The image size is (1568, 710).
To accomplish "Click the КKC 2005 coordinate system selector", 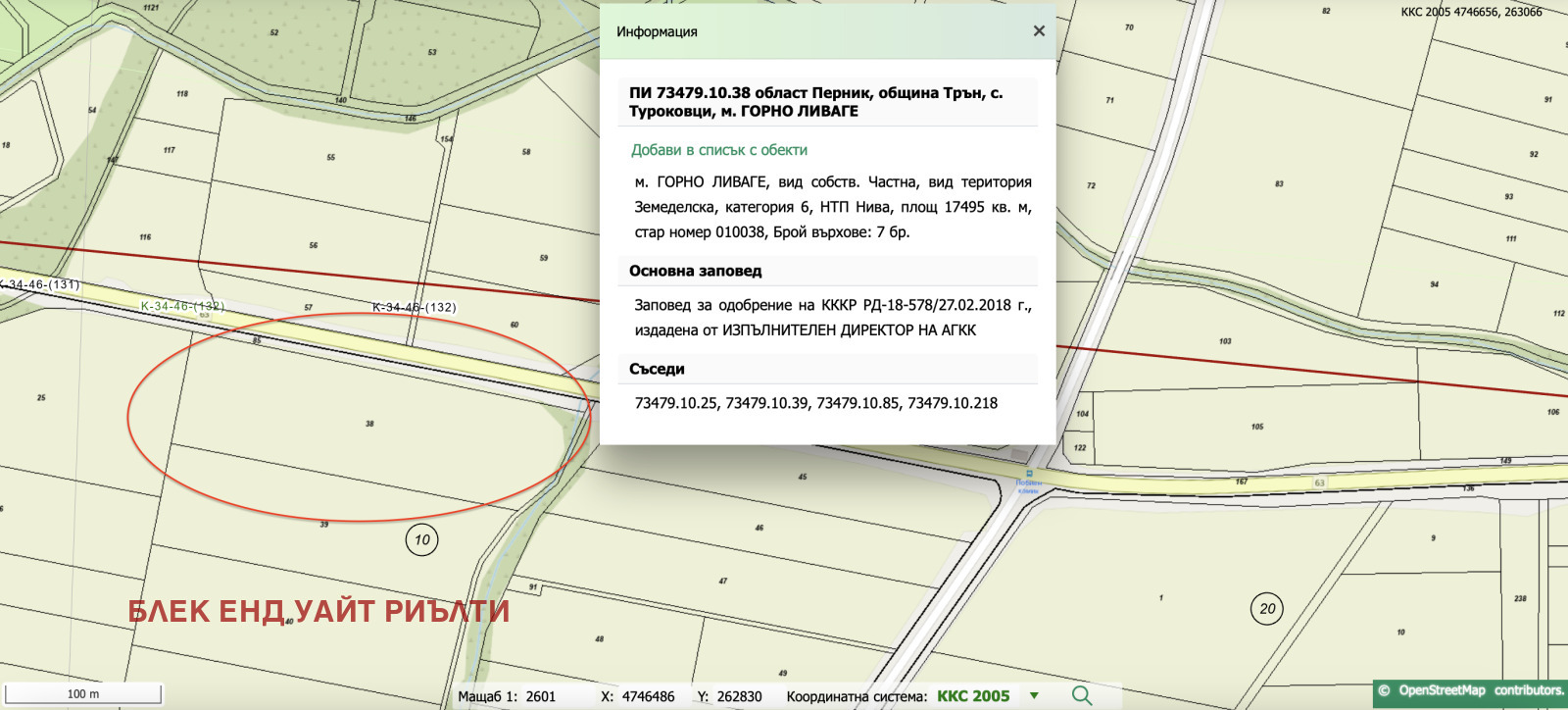I will (x=972, y=696).
